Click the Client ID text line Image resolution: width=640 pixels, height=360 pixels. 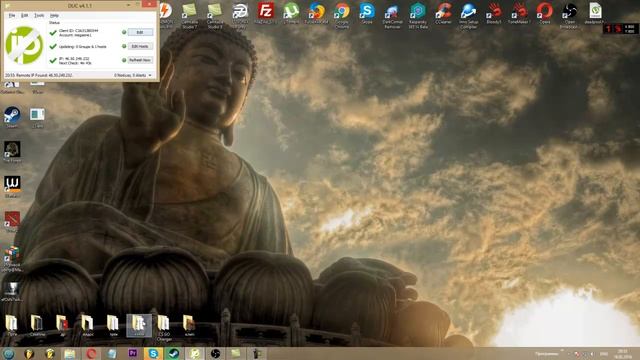(78, 30)
